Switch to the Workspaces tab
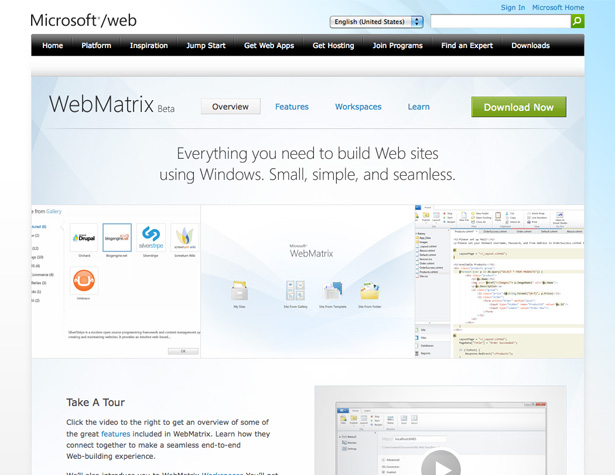 358,107
